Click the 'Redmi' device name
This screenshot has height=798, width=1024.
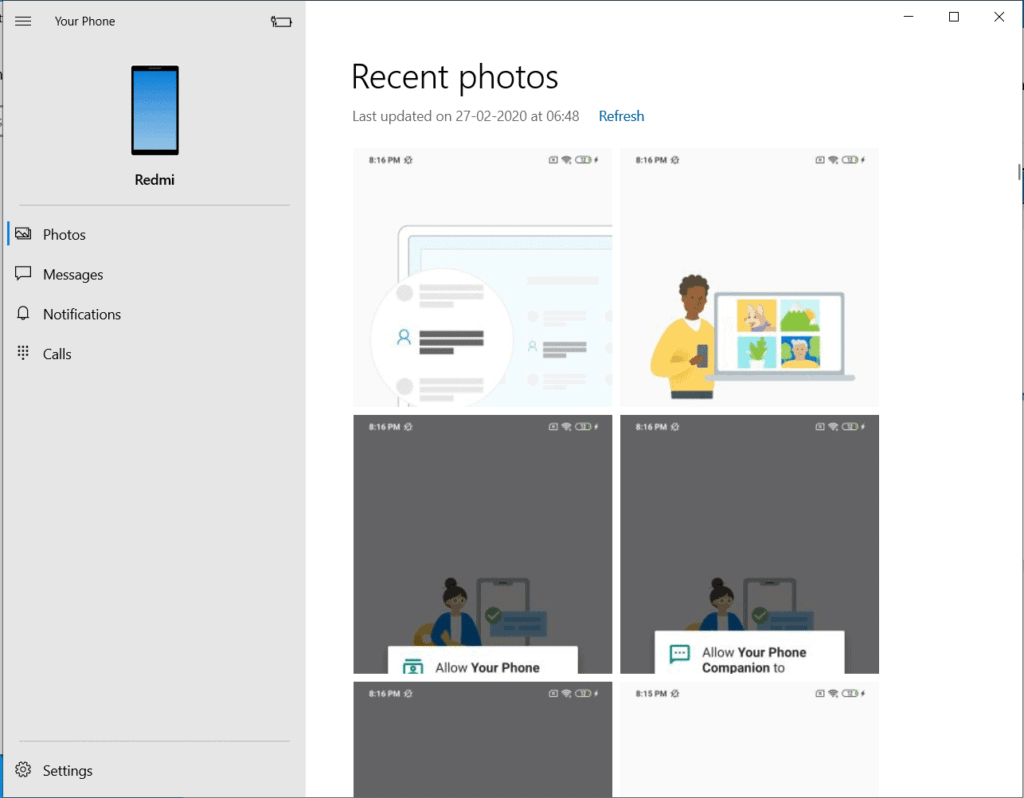[155, 180]
